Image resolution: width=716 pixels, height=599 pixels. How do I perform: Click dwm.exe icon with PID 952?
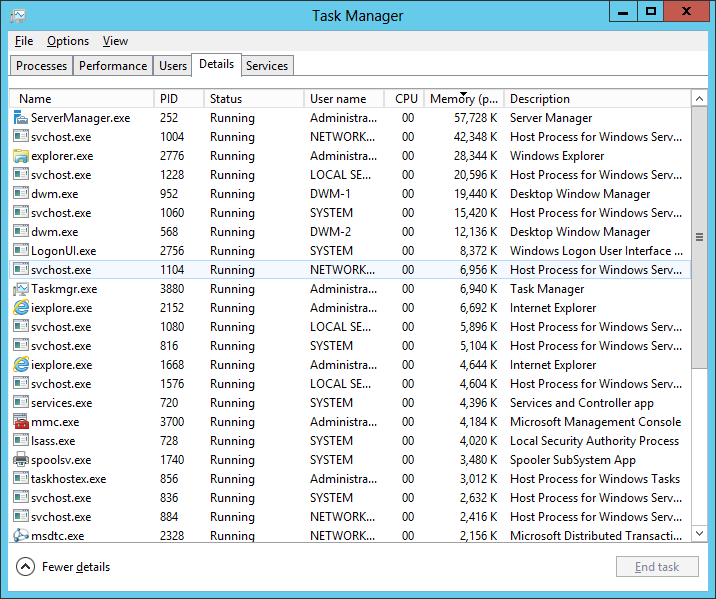pyautogui.click(x=21, y=194)
